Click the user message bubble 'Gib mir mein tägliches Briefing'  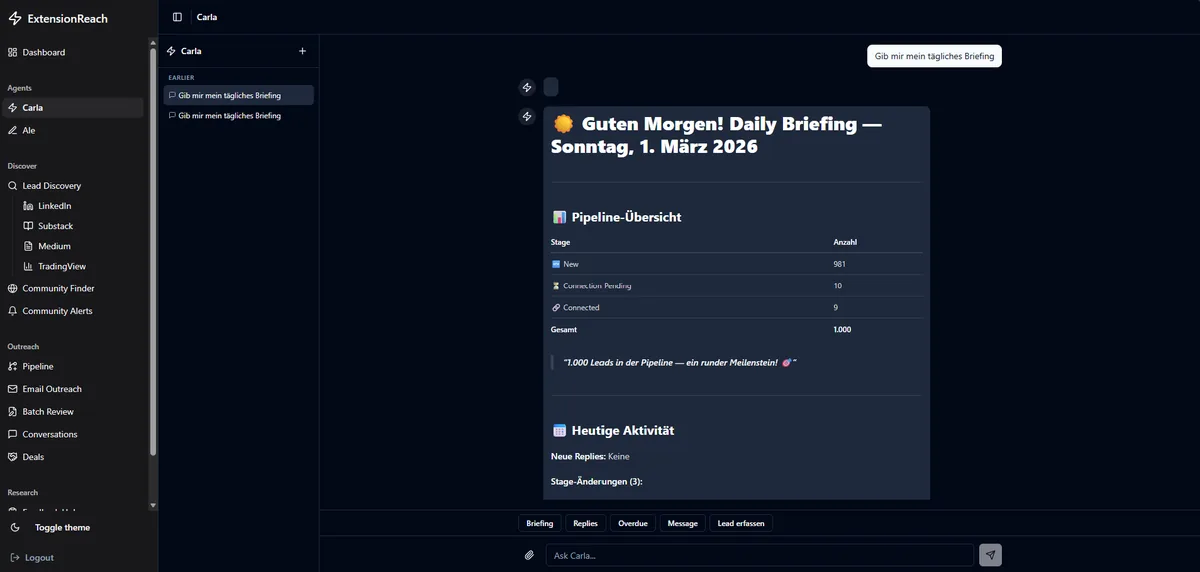tap(934, 56)
